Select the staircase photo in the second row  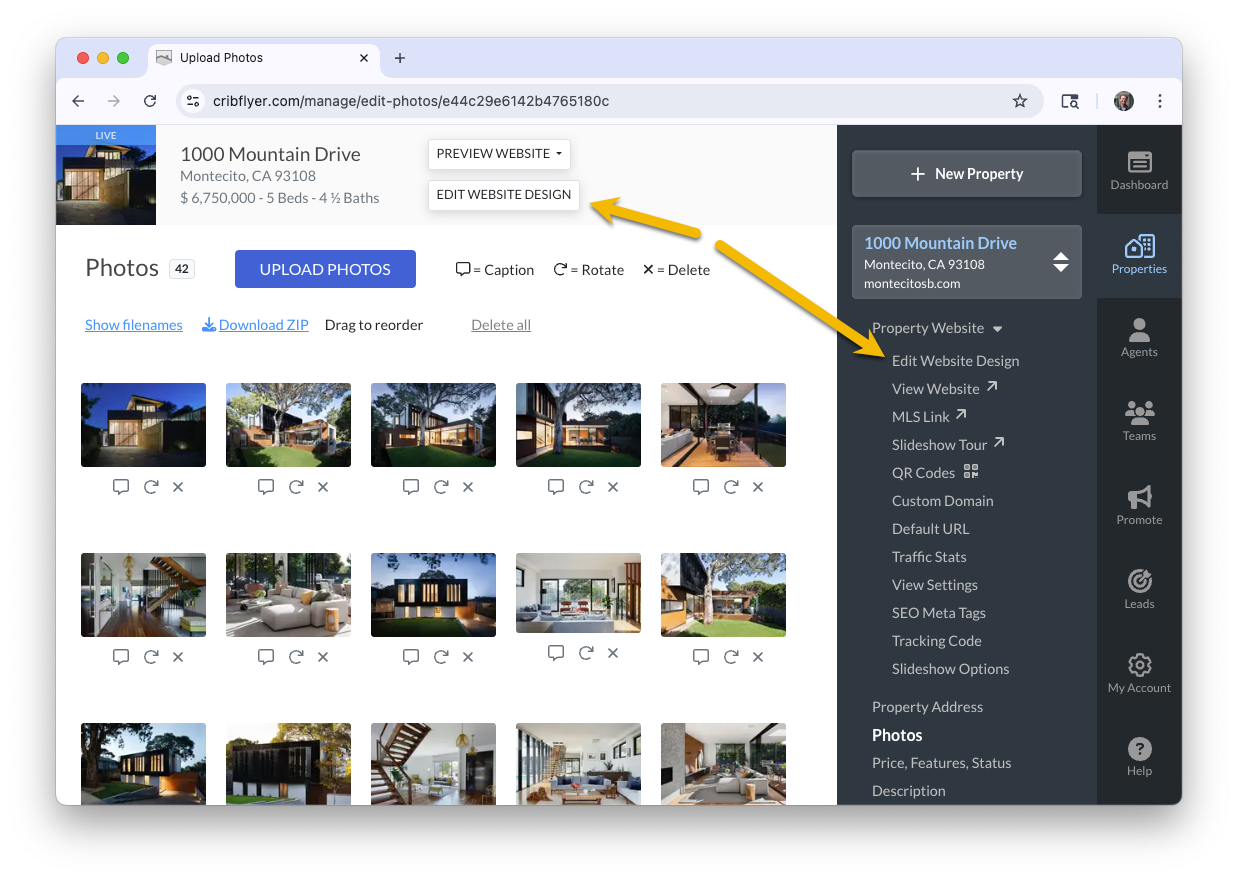point(143,595)
